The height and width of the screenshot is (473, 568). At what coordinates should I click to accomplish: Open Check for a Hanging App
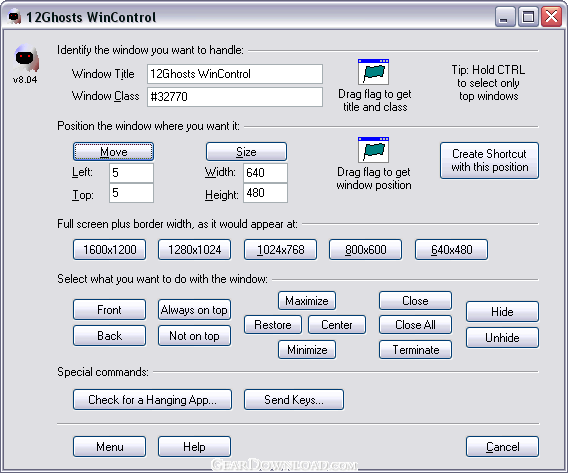click(153, 399)
